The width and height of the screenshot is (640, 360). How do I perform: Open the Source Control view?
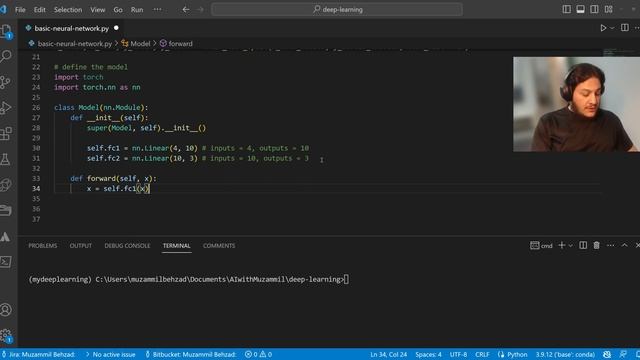(5, 82)
